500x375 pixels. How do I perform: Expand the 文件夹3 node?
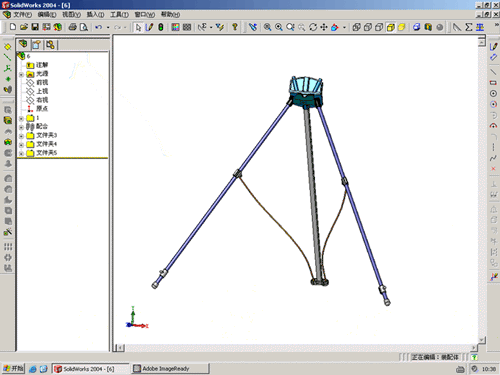tap(21, 136)
